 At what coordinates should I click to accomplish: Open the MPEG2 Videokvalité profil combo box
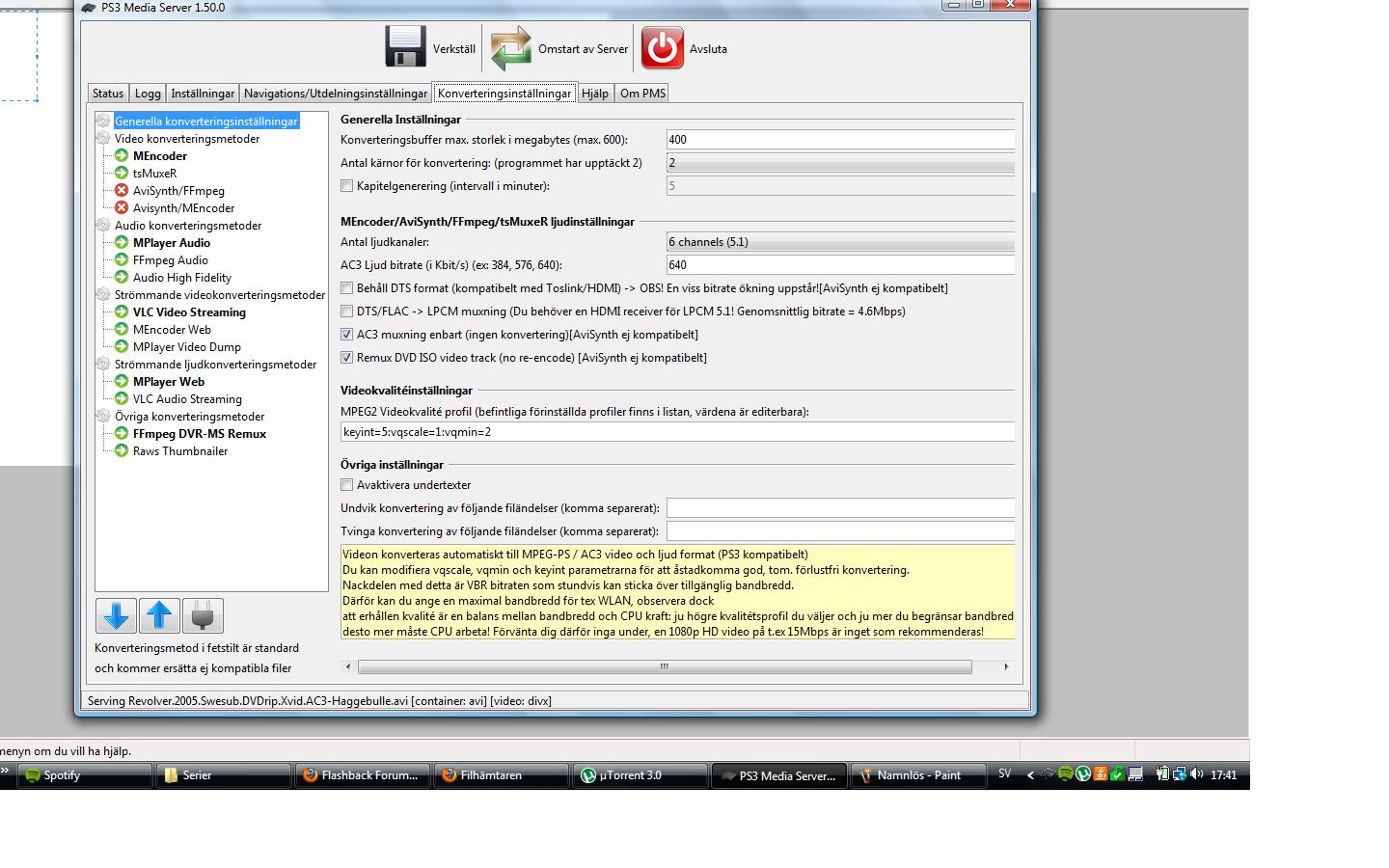[x=677, y=432]
